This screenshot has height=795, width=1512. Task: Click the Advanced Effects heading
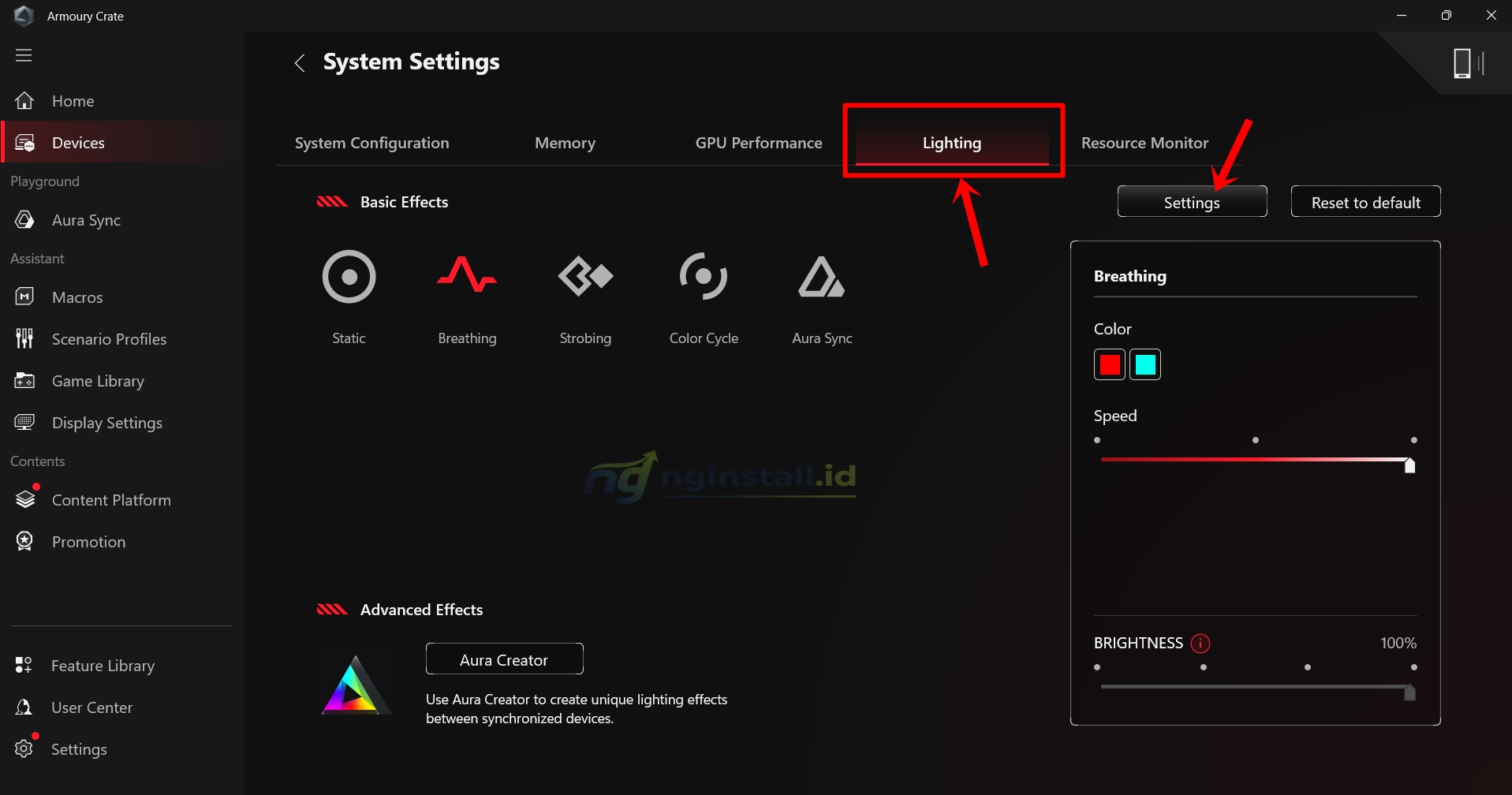[x=421, y=610]
